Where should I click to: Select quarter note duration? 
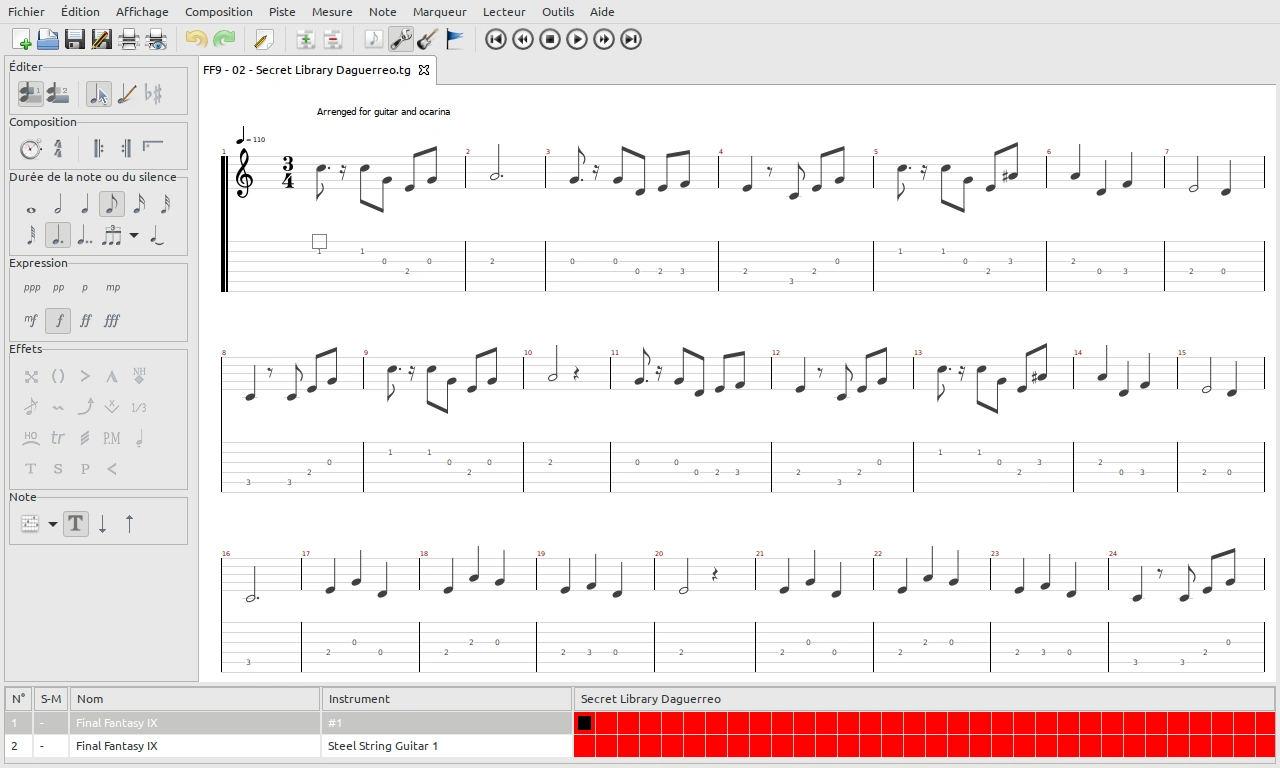click(85, 205)
